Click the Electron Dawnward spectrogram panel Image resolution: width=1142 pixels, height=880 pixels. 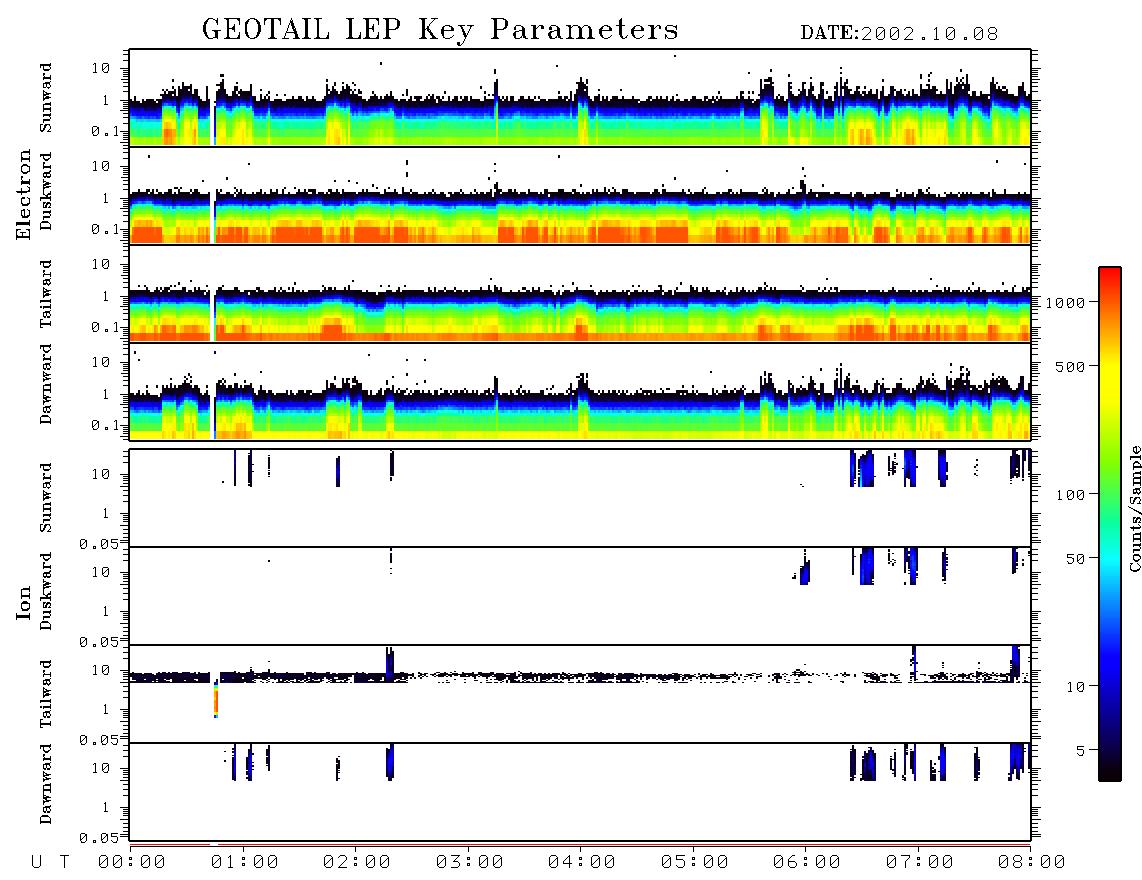point(580,391)
